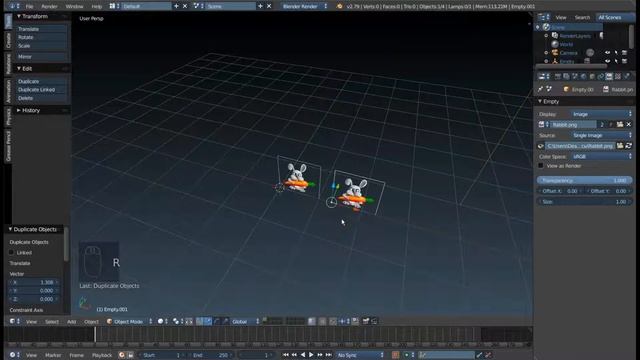
Task: Adjust the Size value slider
Action: coord(584,202)
